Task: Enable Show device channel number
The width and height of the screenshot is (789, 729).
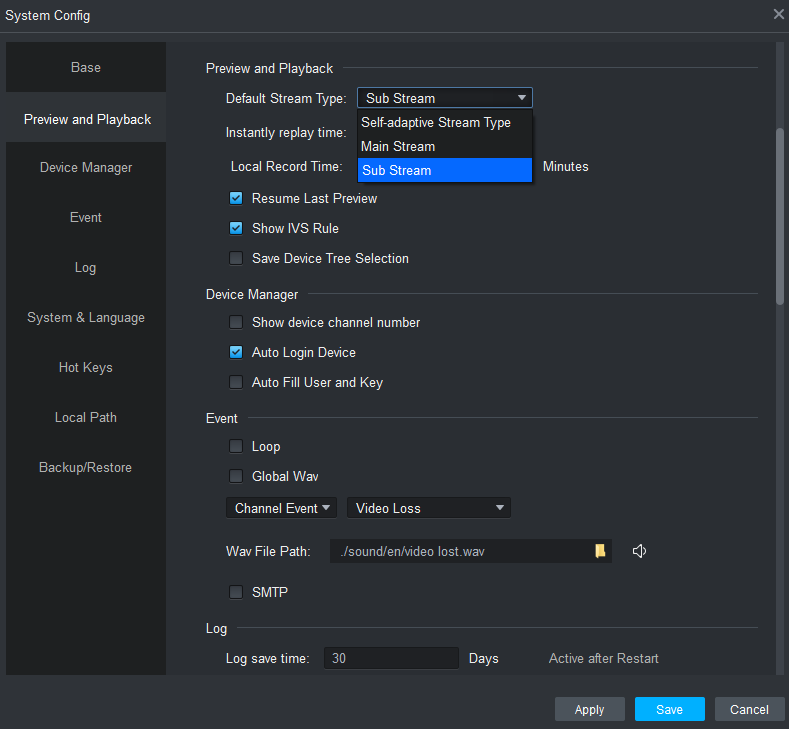Action: coord(236,322)
